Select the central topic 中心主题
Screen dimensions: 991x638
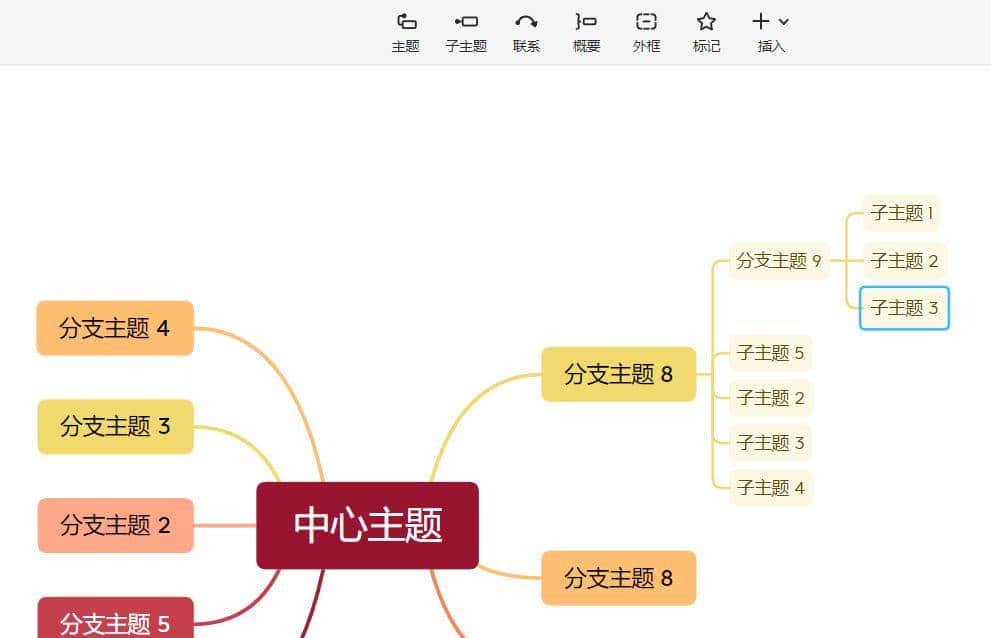(367, 524)
